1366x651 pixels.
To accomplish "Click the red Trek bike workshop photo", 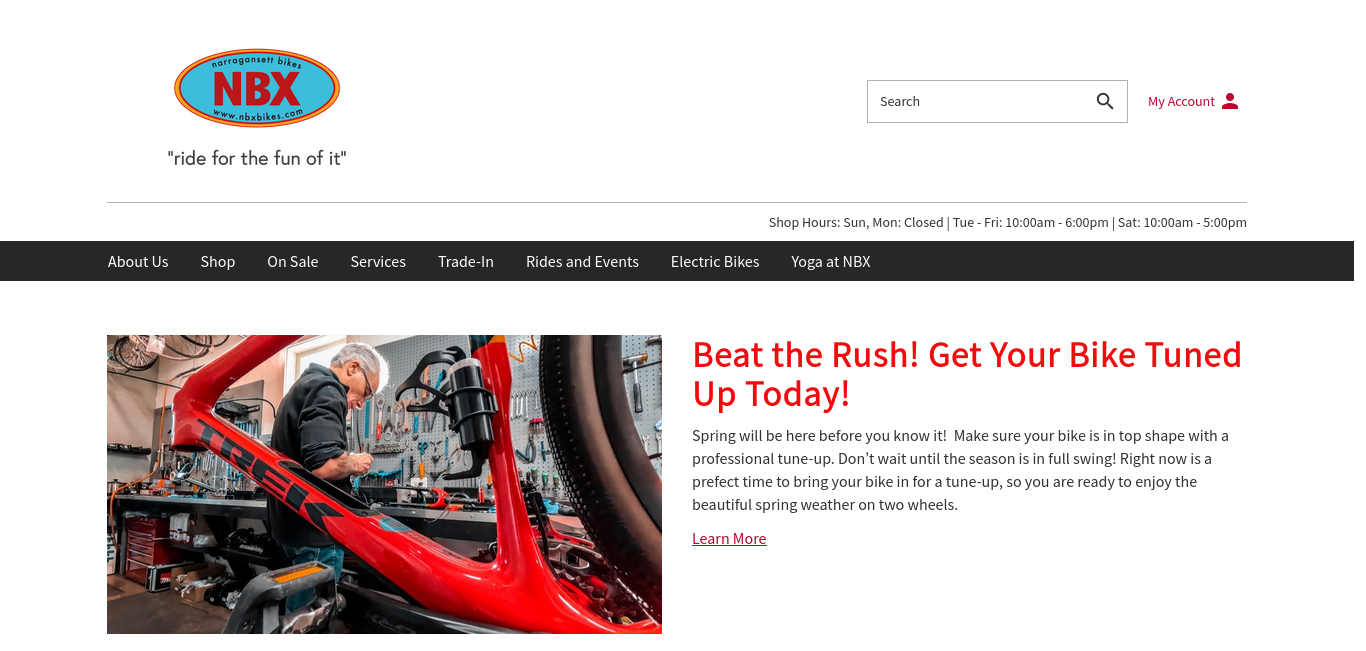I will tap(384, 484).
